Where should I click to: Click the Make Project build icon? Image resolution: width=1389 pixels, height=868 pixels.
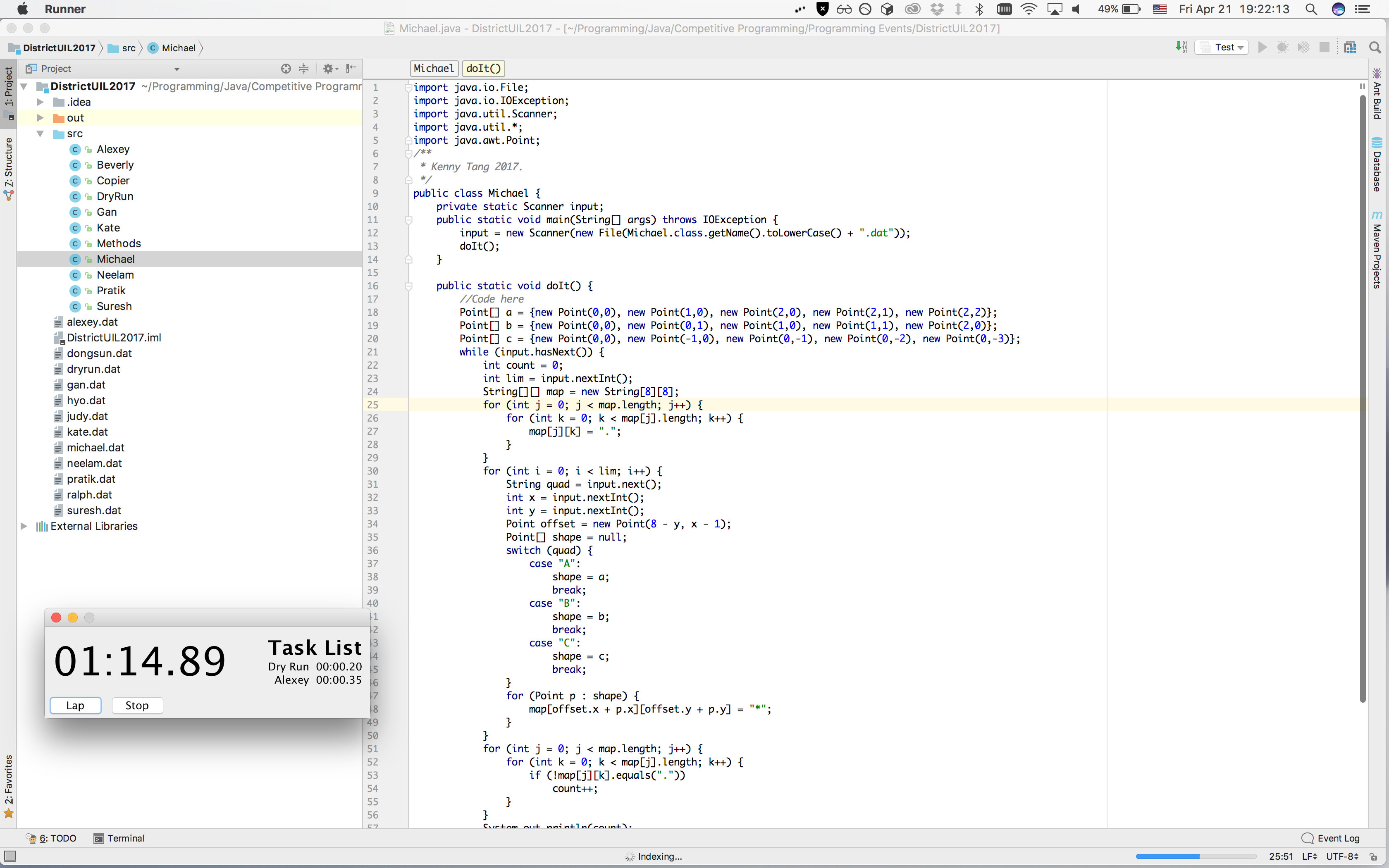click(1181, 48)
